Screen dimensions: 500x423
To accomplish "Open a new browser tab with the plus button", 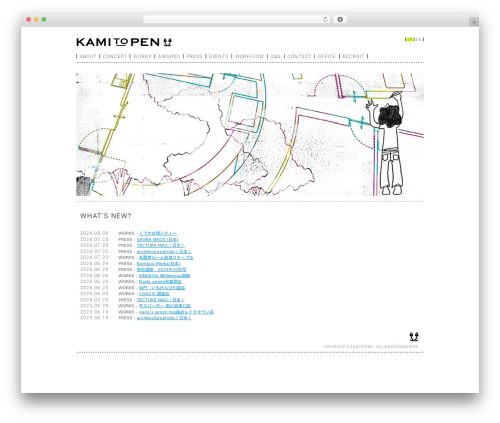I will 474,22.
